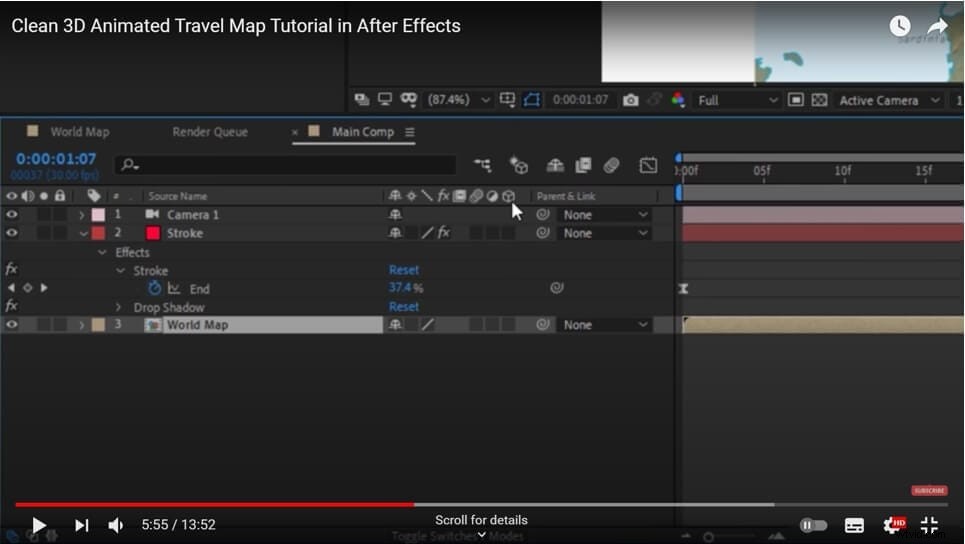965x544 pixels.
Task: Reset the Stroke effect
Action: 404,270
